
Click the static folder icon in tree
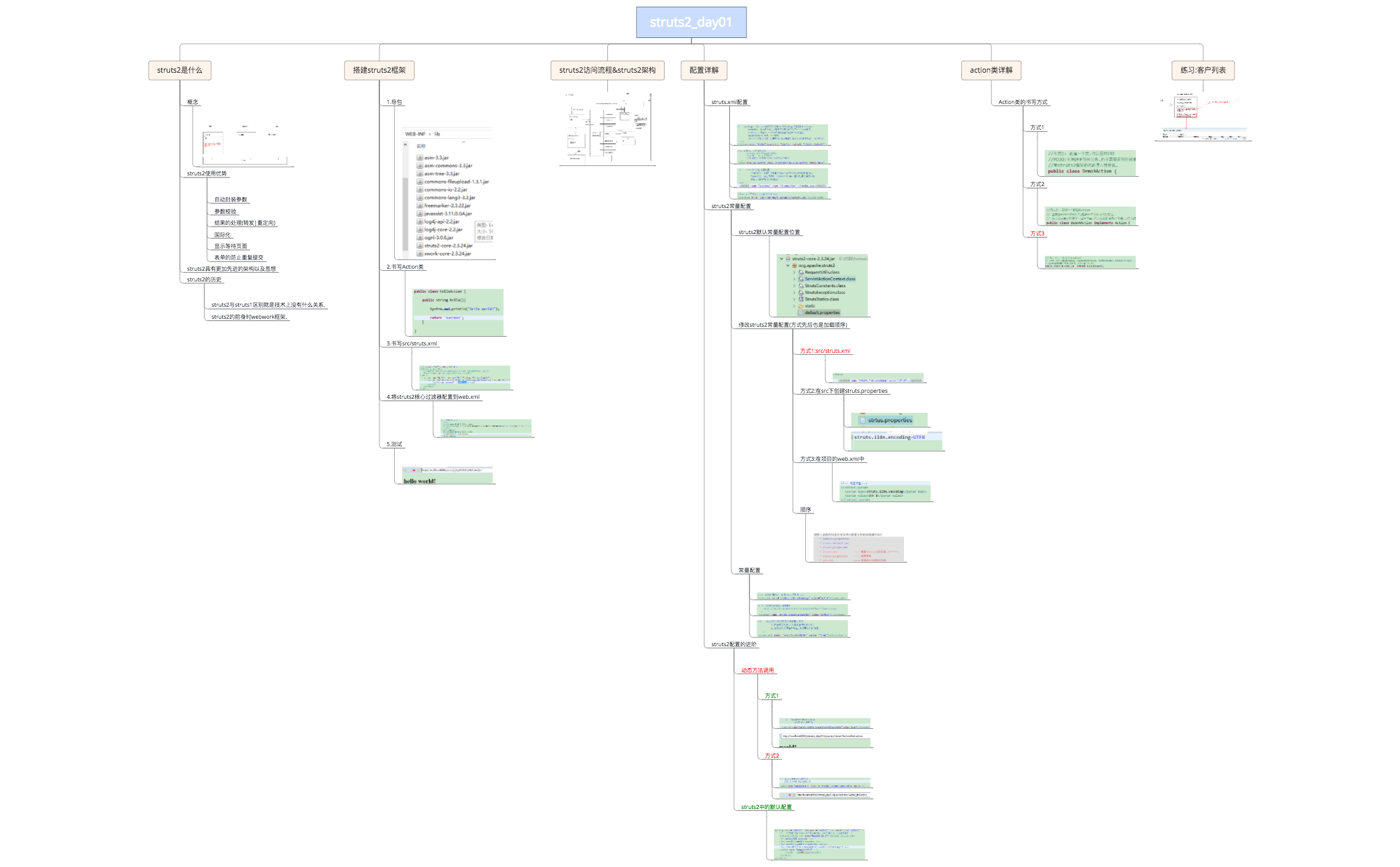tap(801, 306)
